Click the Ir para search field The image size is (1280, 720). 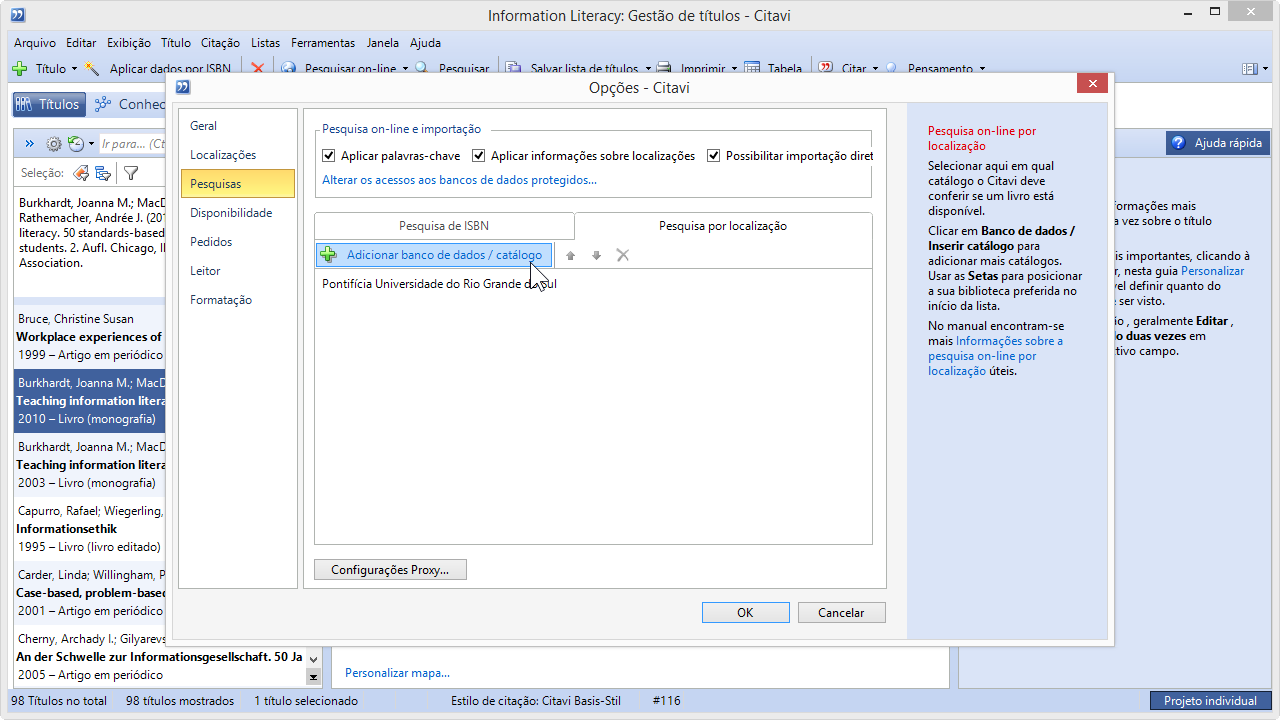[x=133, y=144]
